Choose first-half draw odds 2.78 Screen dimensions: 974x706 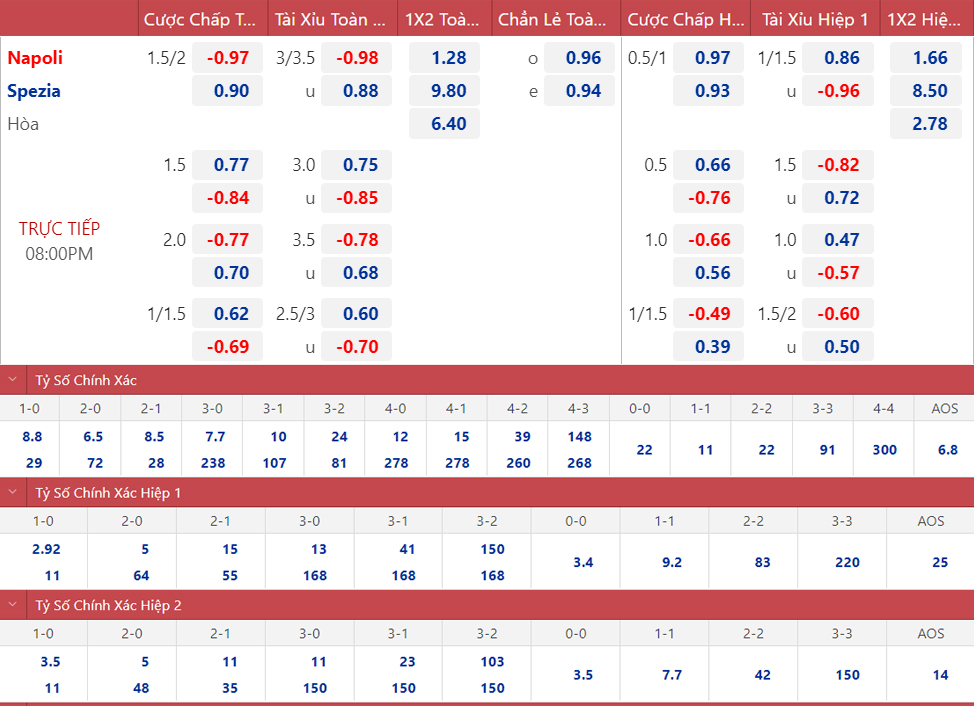point(930,124)
